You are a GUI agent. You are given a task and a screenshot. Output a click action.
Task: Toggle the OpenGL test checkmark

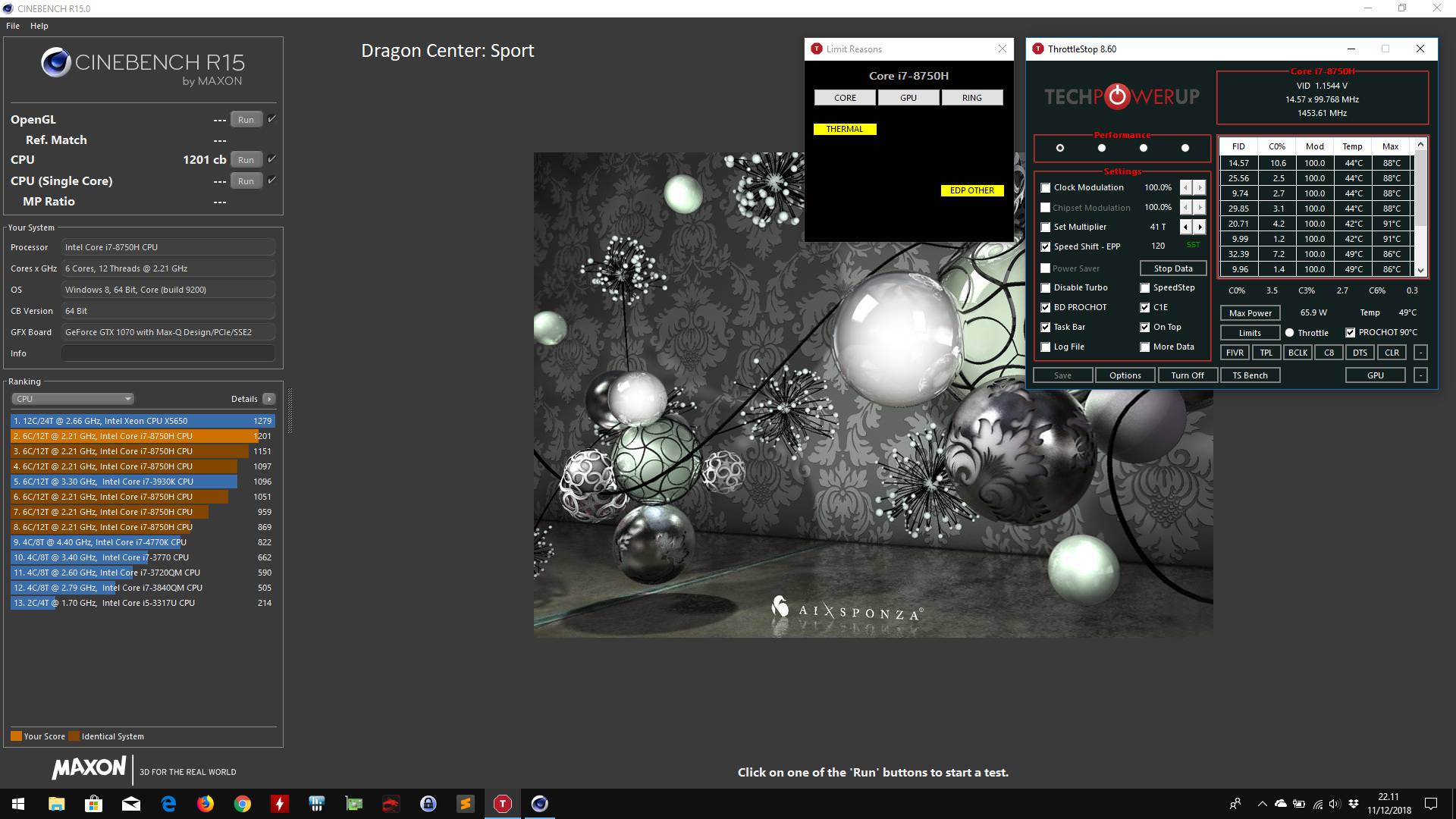coord(271,119)
